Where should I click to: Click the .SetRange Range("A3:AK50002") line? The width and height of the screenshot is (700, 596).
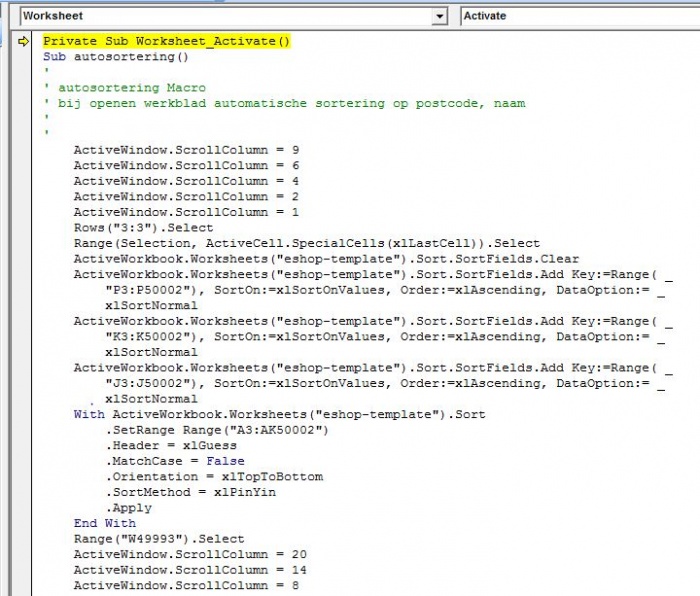click(217, 430)
